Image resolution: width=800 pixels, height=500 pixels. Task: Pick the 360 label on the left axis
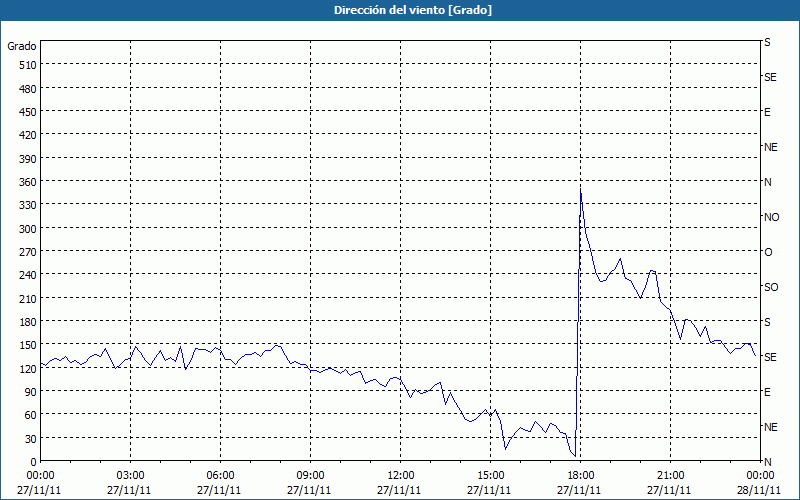pos(28,182)
